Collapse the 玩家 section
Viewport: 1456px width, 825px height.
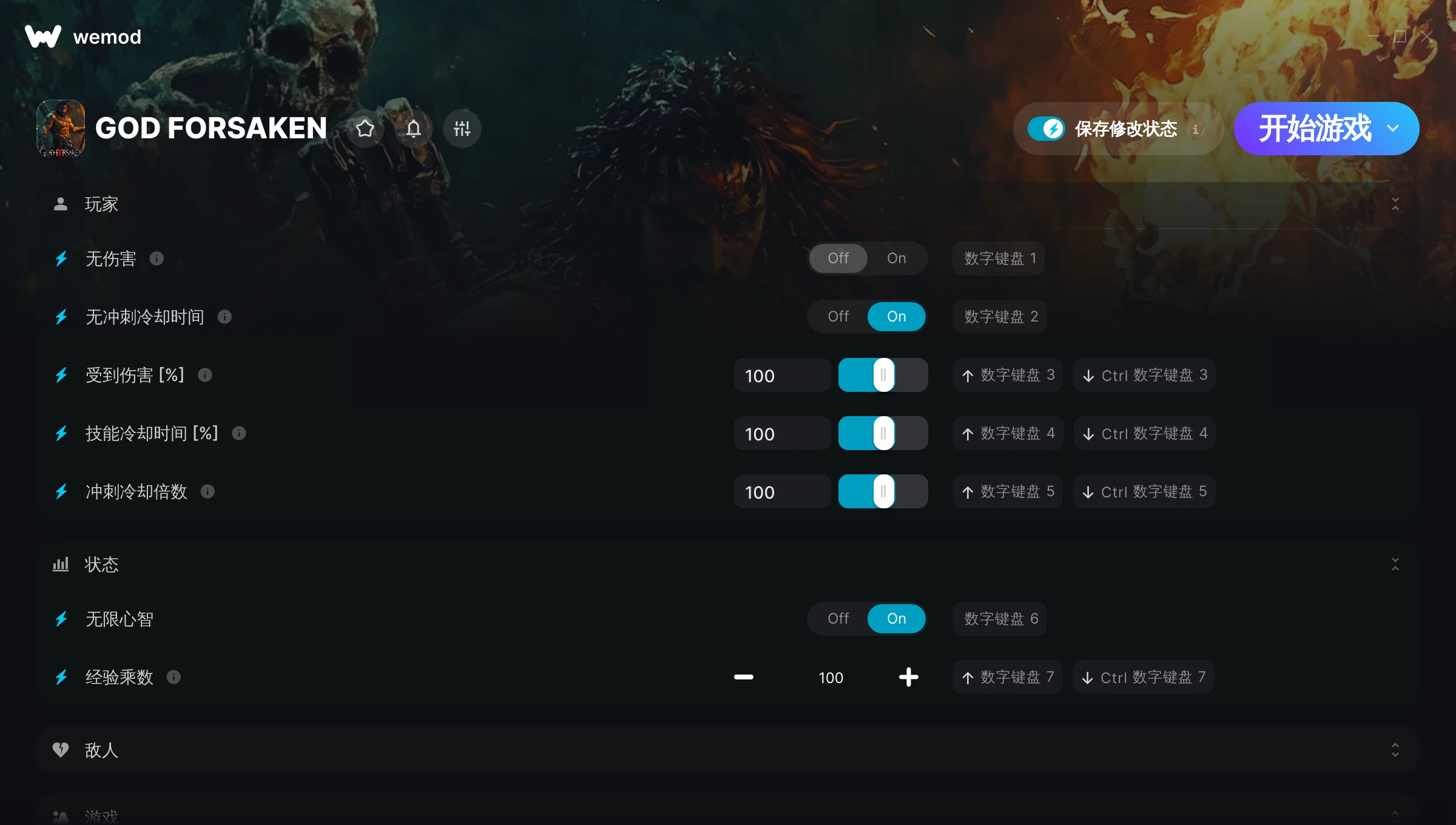(x=1395, y=204)
